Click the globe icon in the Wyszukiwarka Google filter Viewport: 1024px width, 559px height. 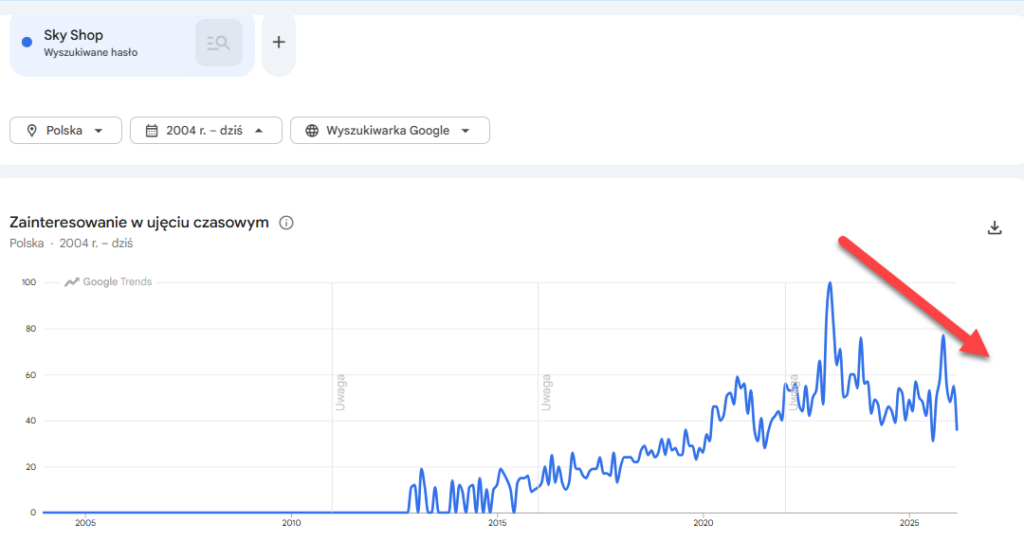(x=312, y=130)
